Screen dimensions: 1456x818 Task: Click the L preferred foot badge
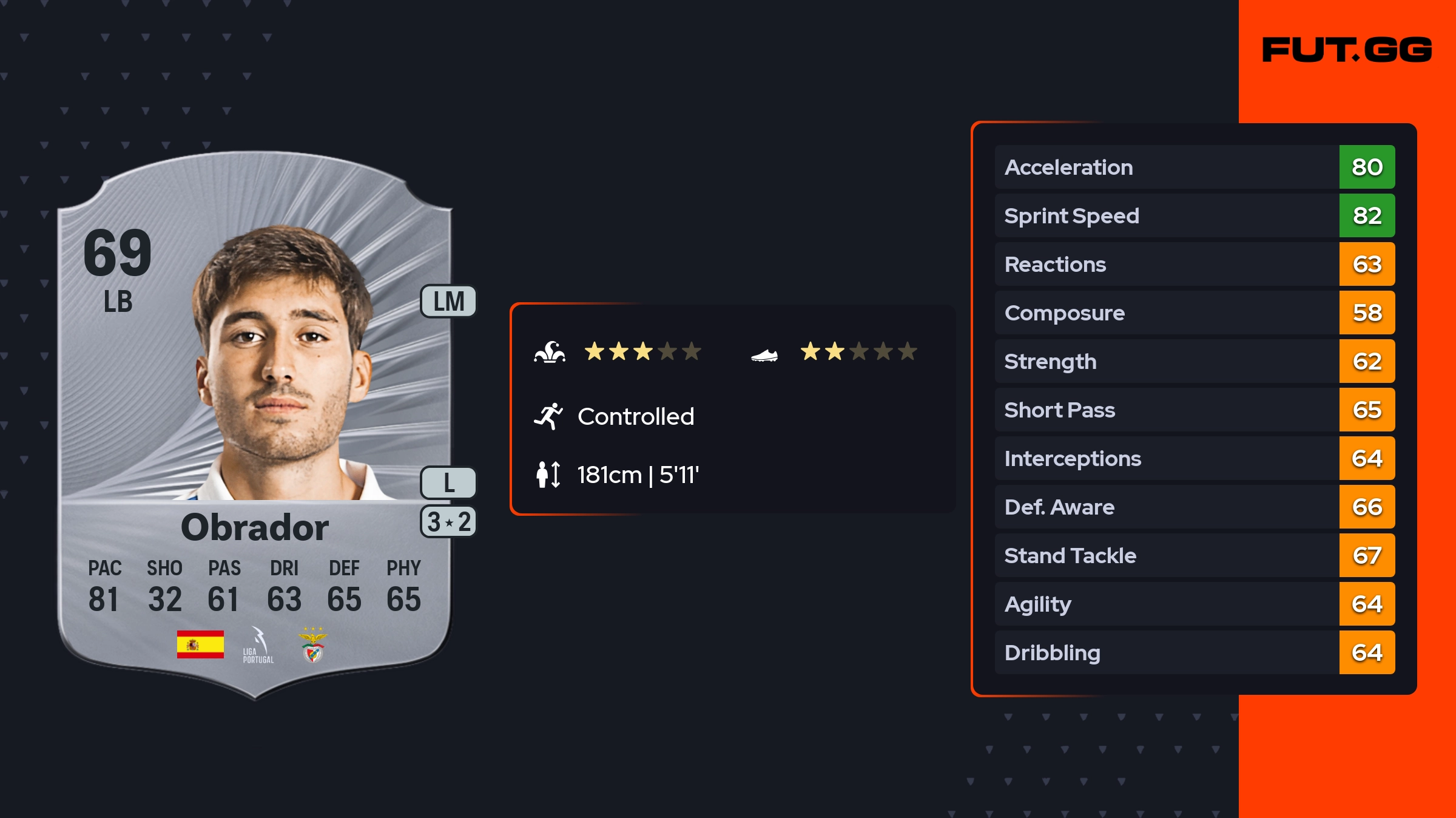[448, 482]
